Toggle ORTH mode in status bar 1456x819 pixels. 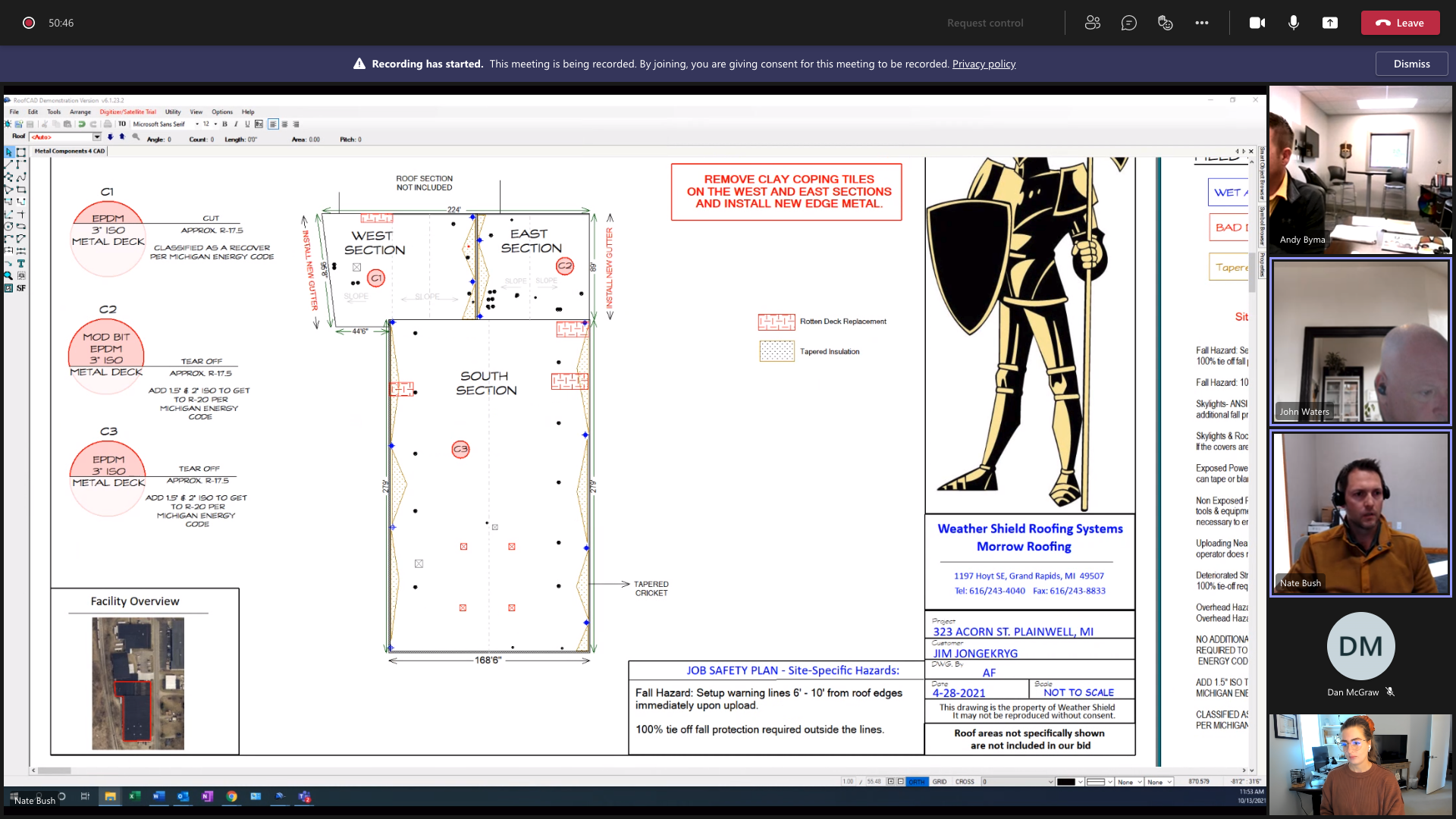(917, 782)
